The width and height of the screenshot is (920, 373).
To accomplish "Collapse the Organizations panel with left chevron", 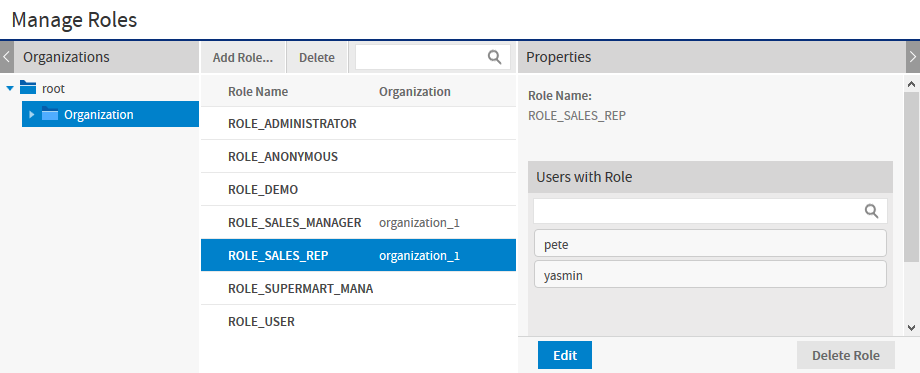I will pyautogui.click(x=6, y=57).
